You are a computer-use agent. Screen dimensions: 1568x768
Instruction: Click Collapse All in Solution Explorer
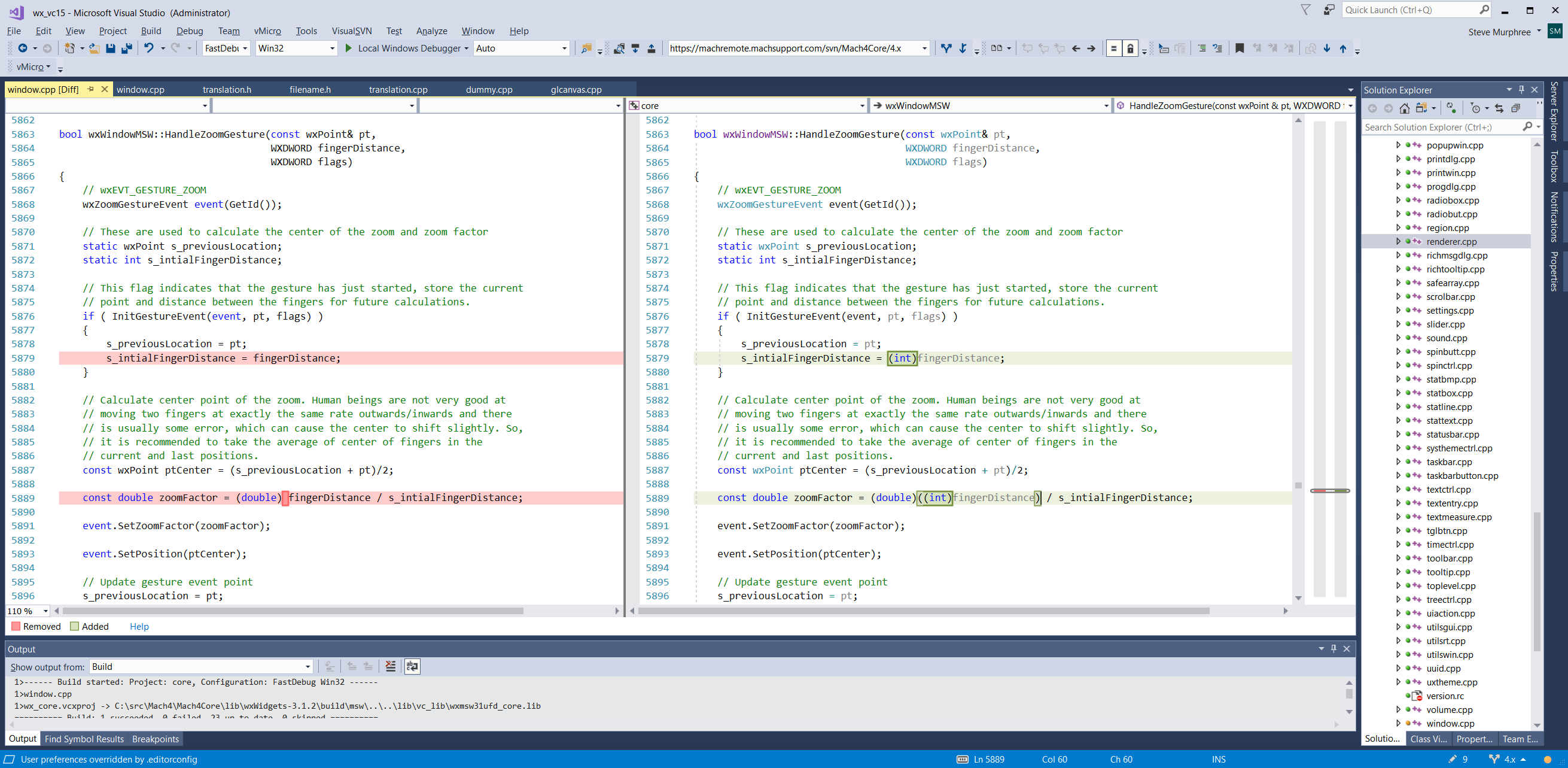point(1515,108)
